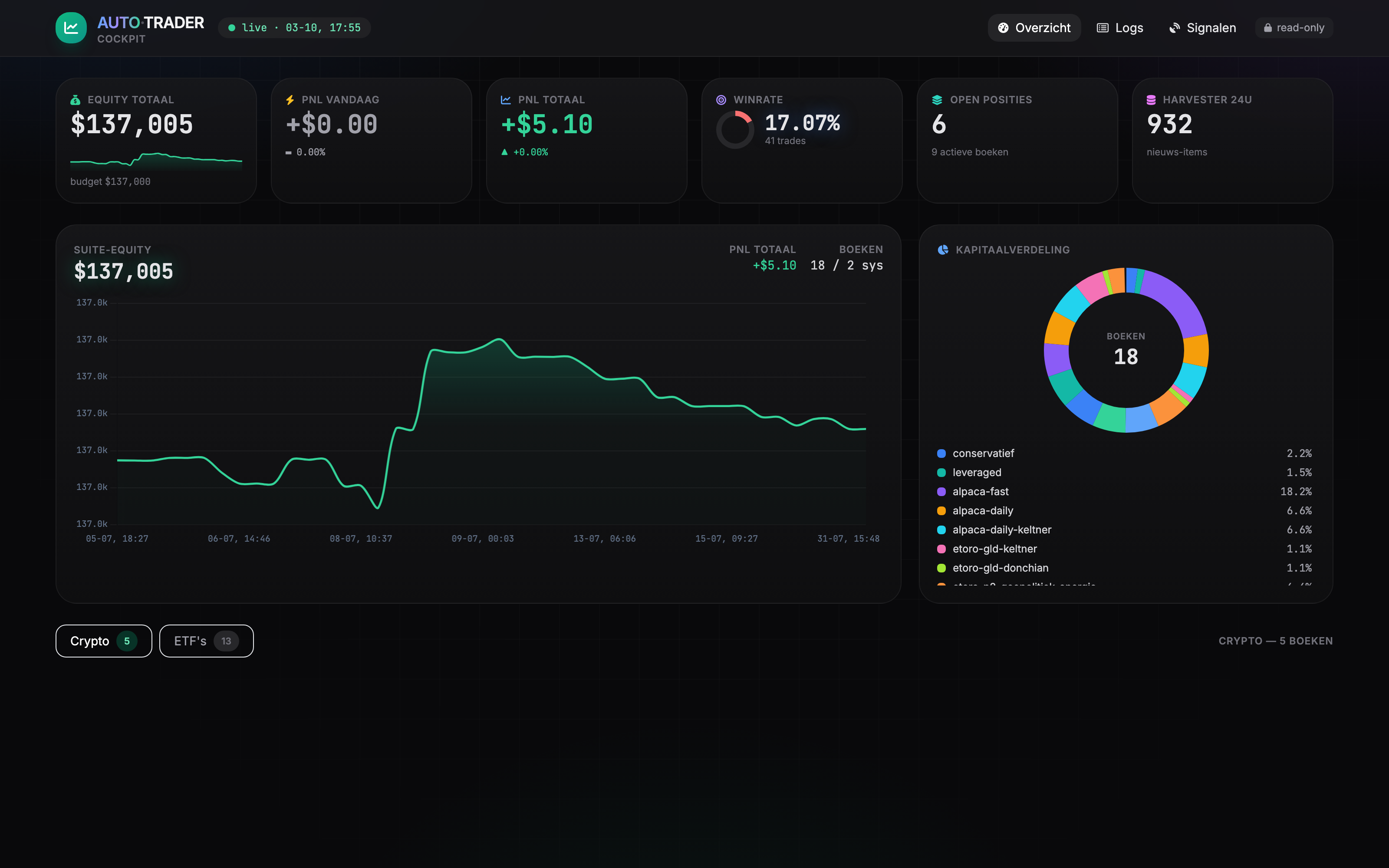Click the 9 actieve boeken text
The height and width of the screenshot is (868, 1389).
(x=969, y=152)
